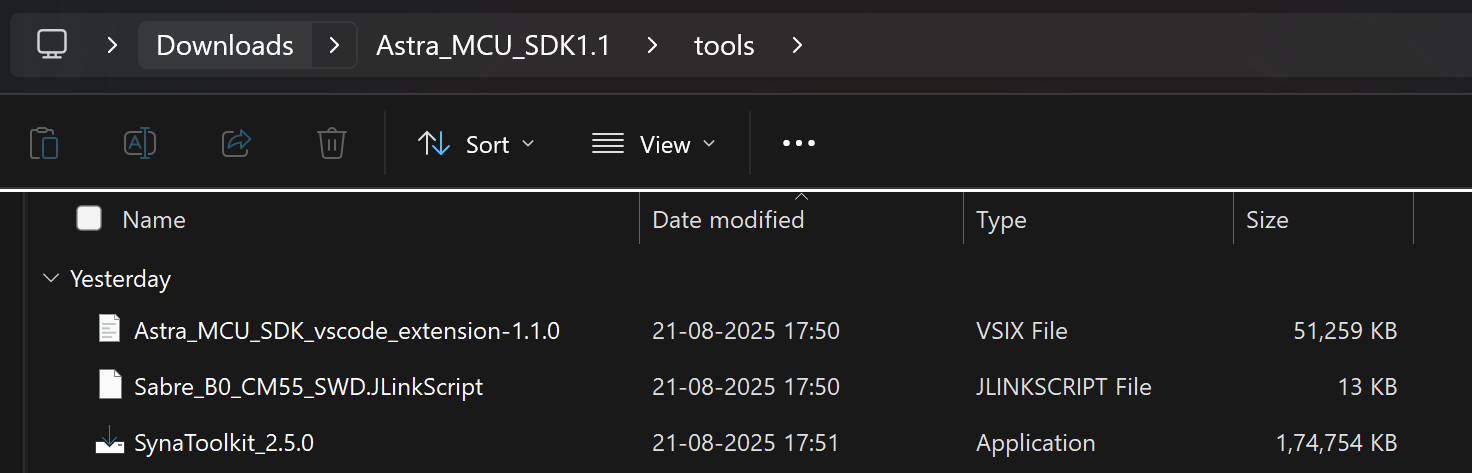Click the Rename toolbar icon
The width and height of the screenshot is (1472, 473).
tap(140, 144)
